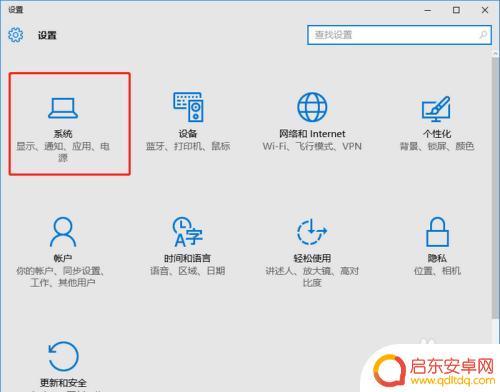500x392 pixels.
Task: Open the 设备 keyboard and speaker icon
Action: point(188,107)
